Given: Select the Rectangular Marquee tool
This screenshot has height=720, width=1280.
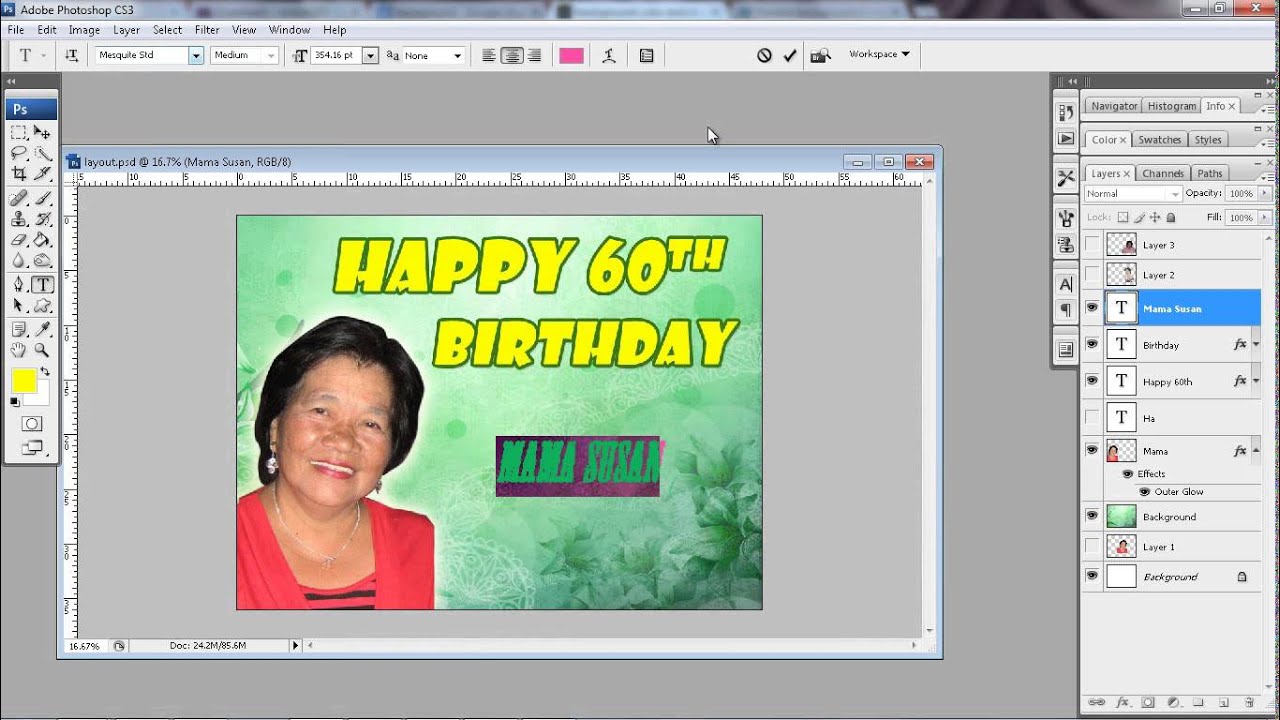Looking at the screenshot, I should pyautogui.click(x=19, y=132).
